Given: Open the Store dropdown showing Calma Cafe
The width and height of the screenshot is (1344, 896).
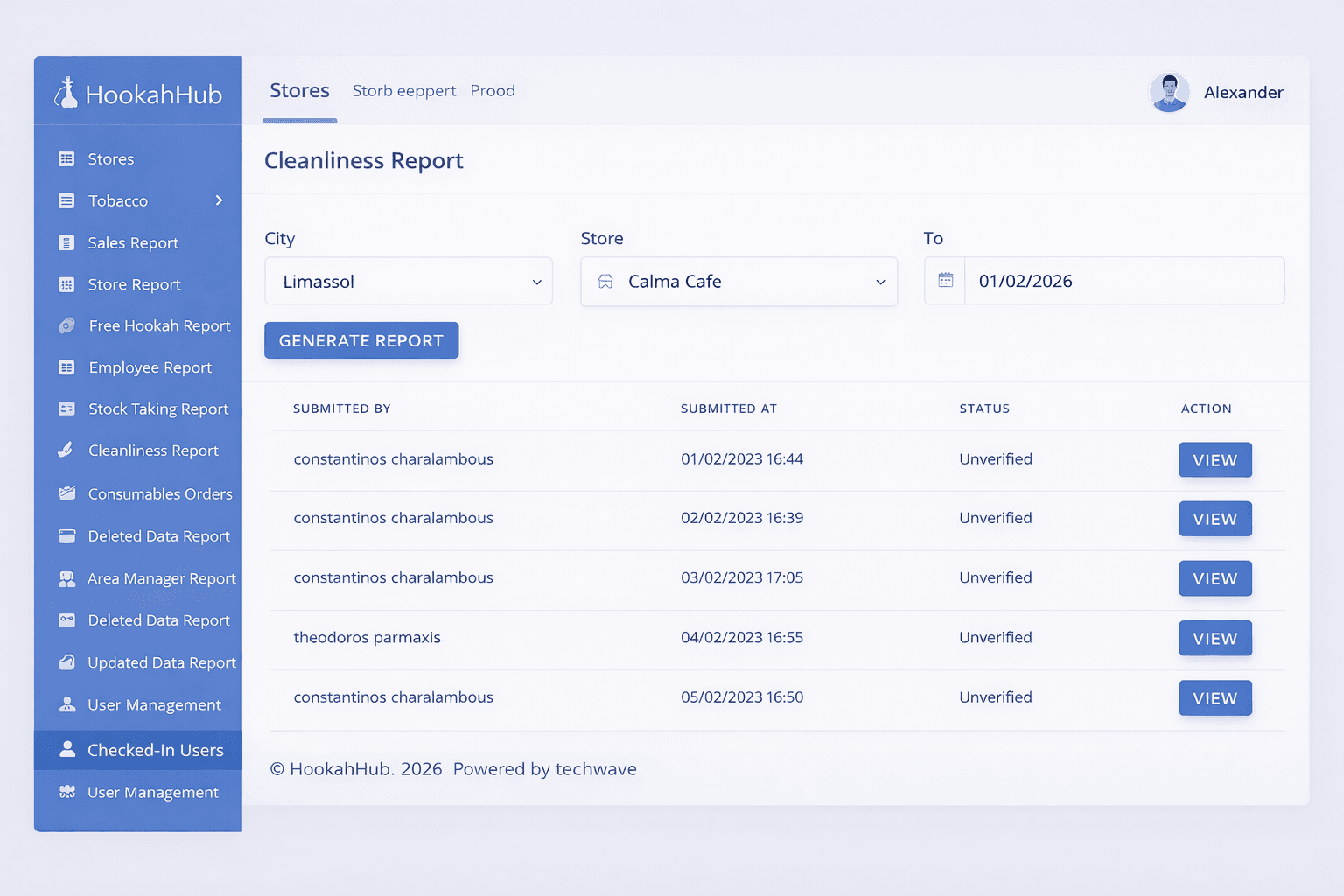Looking at the screenshot, I should (738, 282).
